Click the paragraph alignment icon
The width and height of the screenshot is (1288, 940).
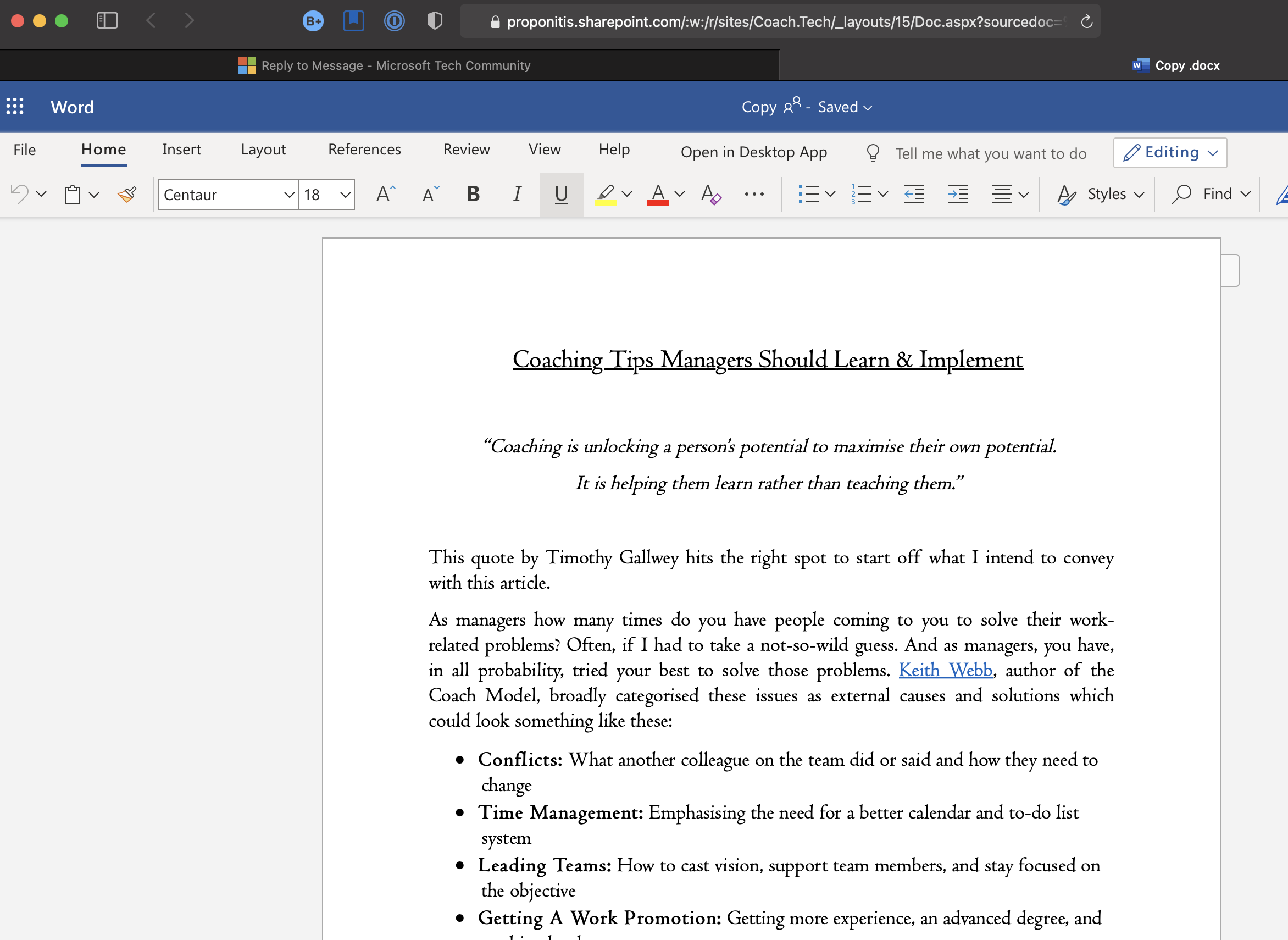point(1002,194)
